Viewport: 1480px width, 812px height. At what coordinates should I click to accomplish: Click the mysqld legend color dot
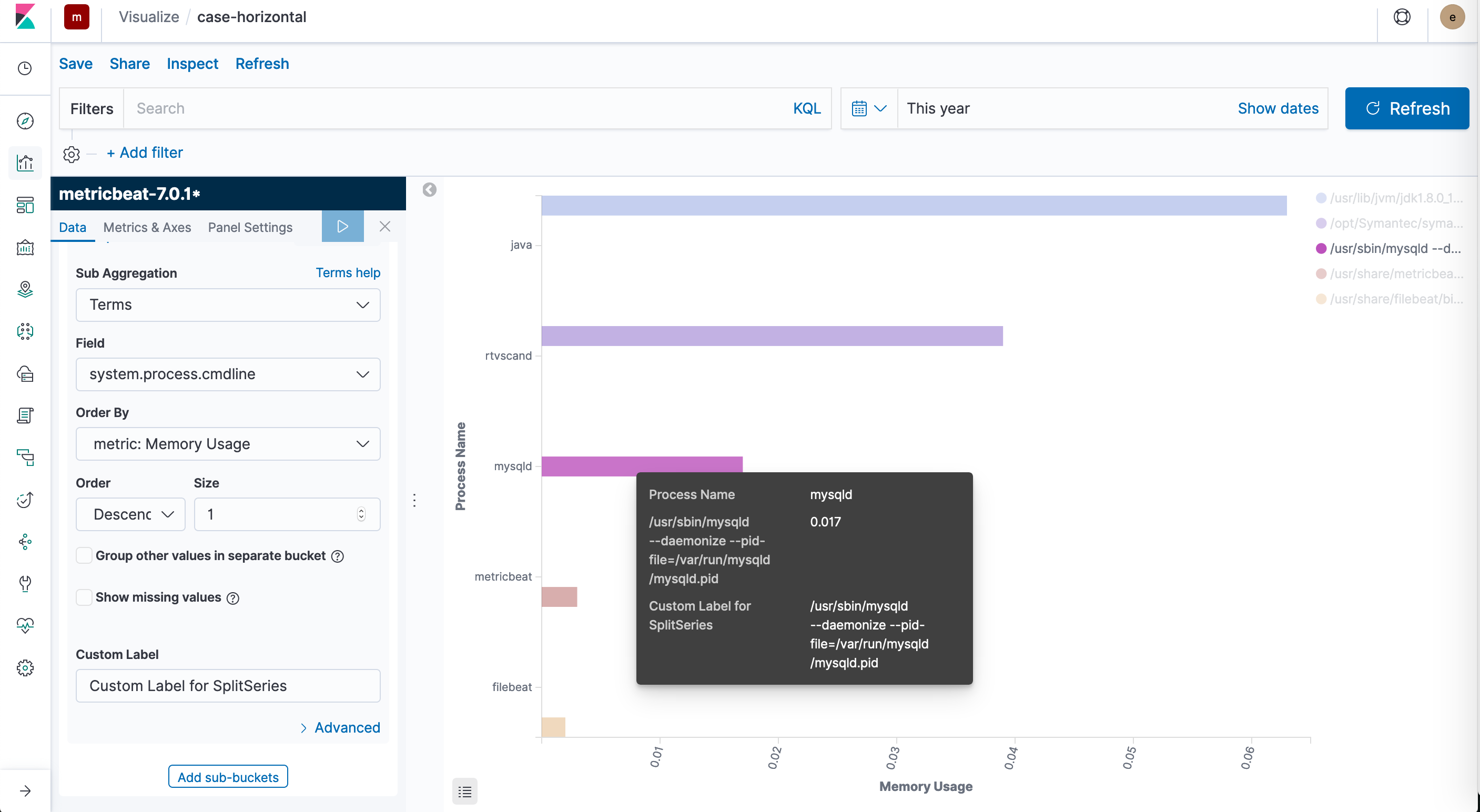[x=1321, y=248]
